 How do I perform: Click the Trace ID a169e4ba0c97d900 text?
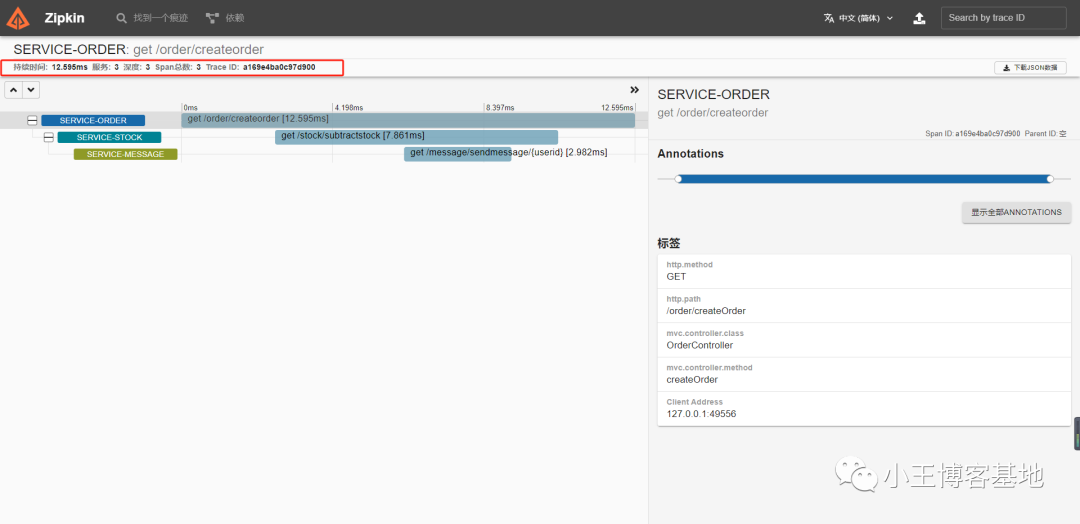tap(260, 67)
